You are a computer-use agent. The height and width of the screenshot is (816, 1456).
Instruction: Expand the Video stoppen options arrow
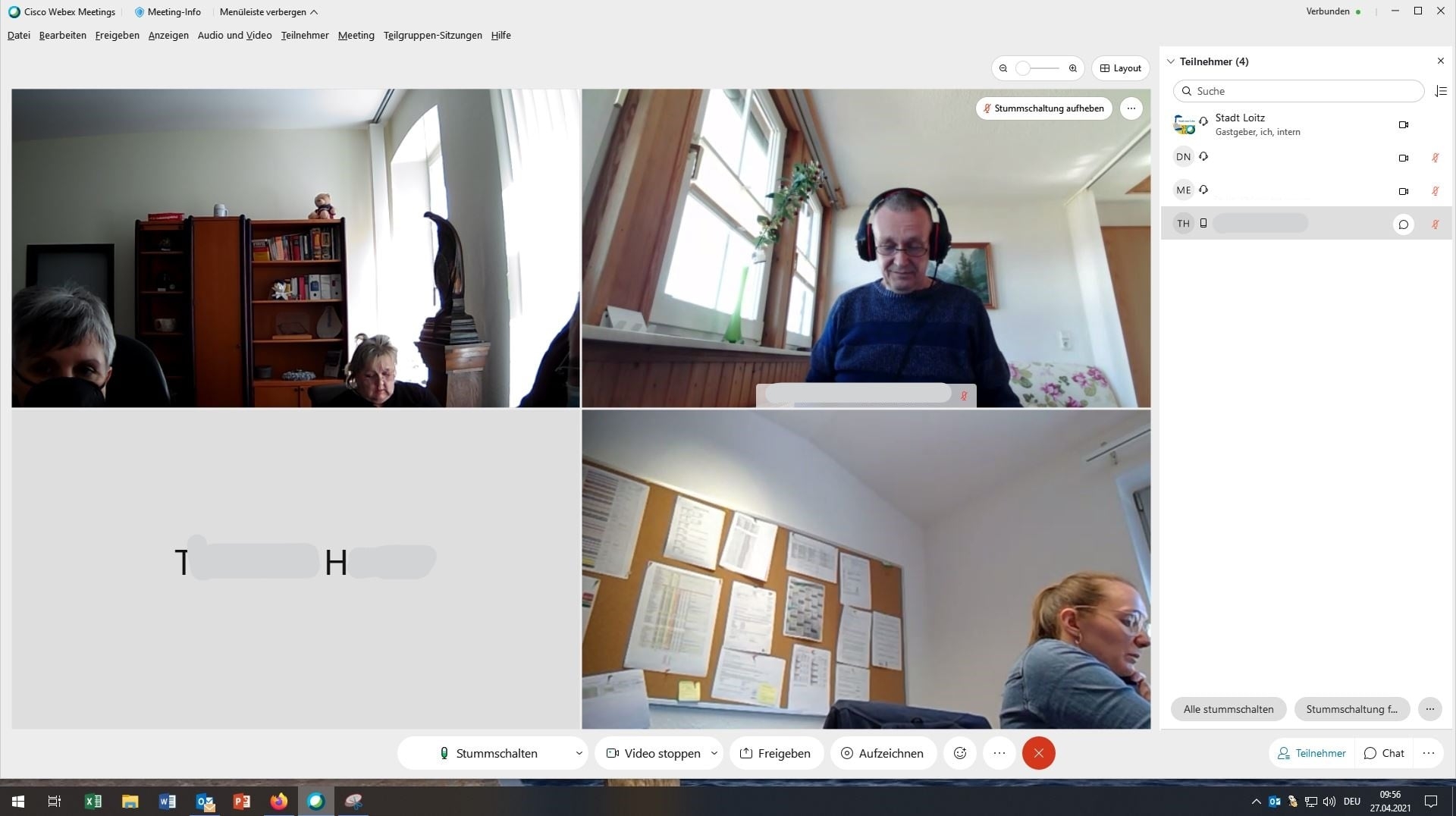click(x=714, y=753)
